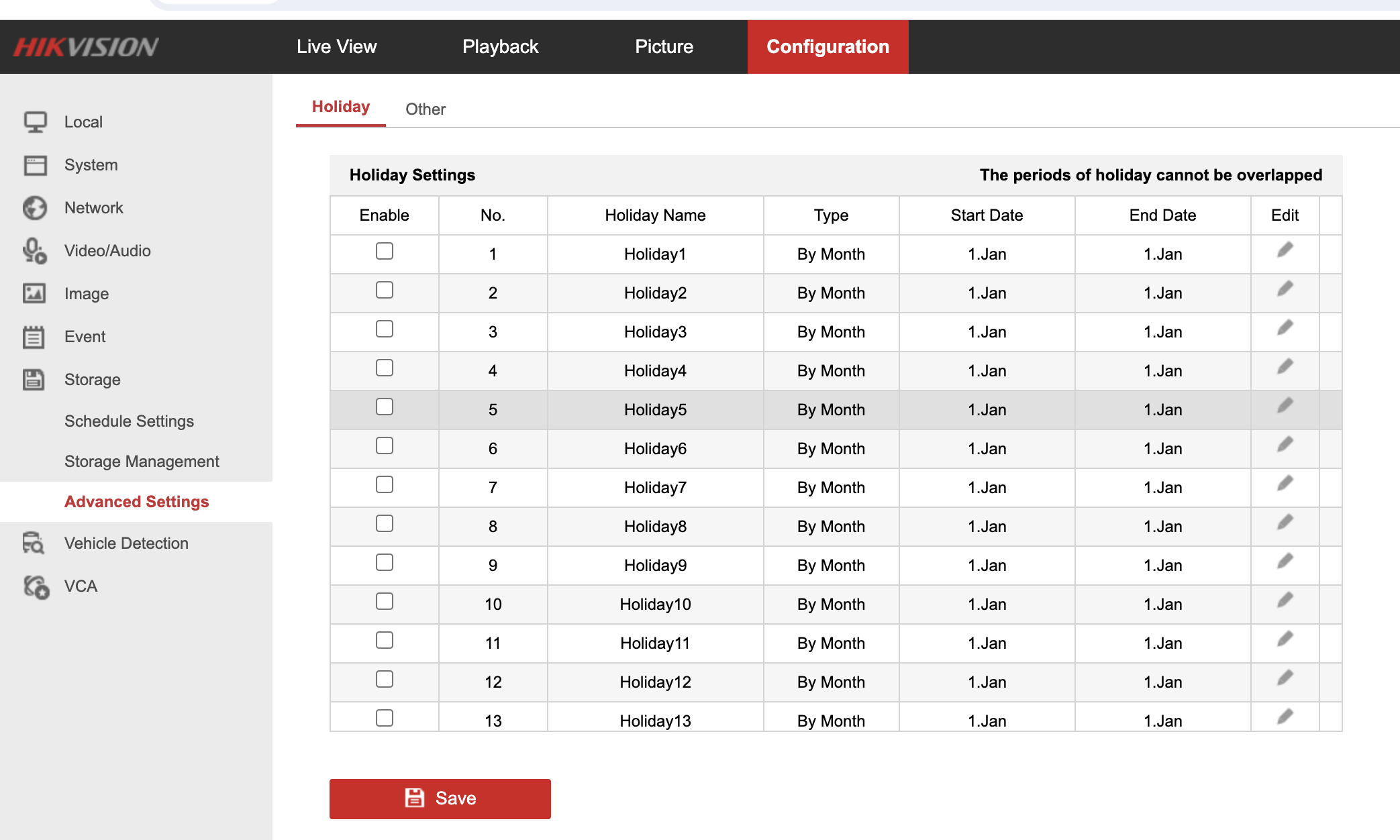This screenshot has height=840, width=1400.
Task: Click the Local monitor icon in sidebar
Action: (x=35, y=122)
